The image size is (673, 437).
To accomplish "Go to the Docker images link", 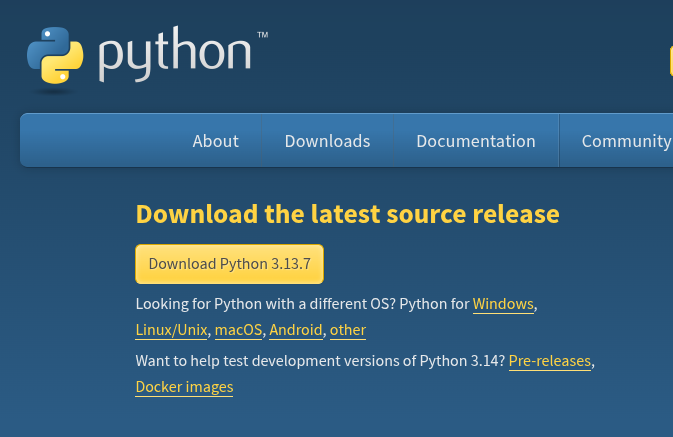I will click(x=184, y=387).
